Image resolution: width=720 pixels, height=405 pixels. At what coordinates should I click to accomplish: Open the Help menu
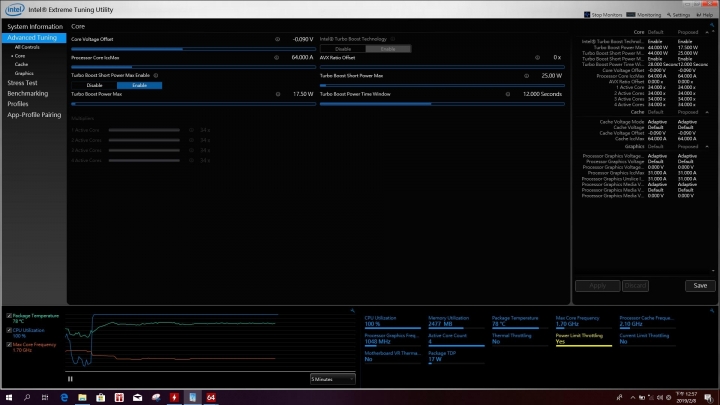click(705, 15)
